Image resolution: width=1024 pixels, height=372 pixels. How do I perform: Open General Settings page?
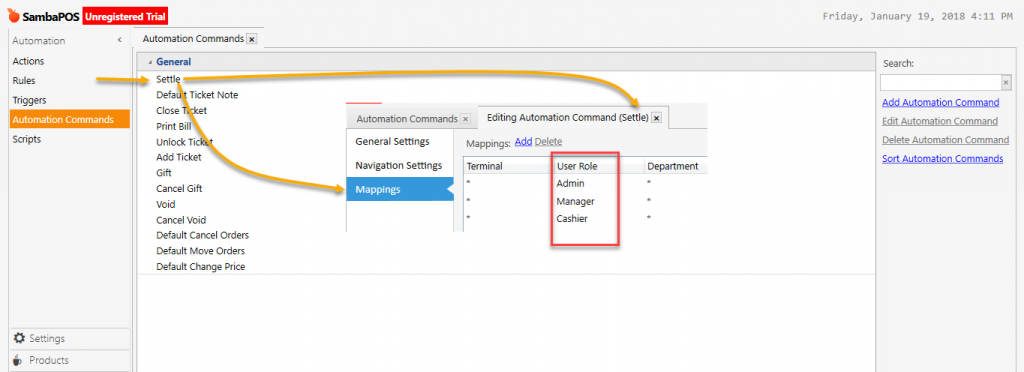tap(392, 142)
